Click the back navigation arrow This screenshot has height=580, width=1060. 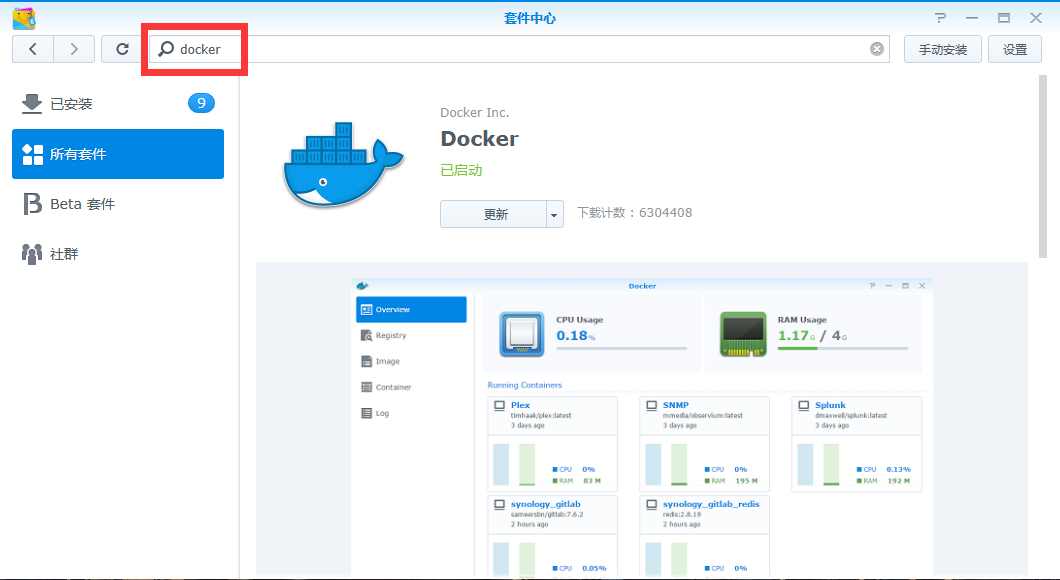click(x=33, y=49)
